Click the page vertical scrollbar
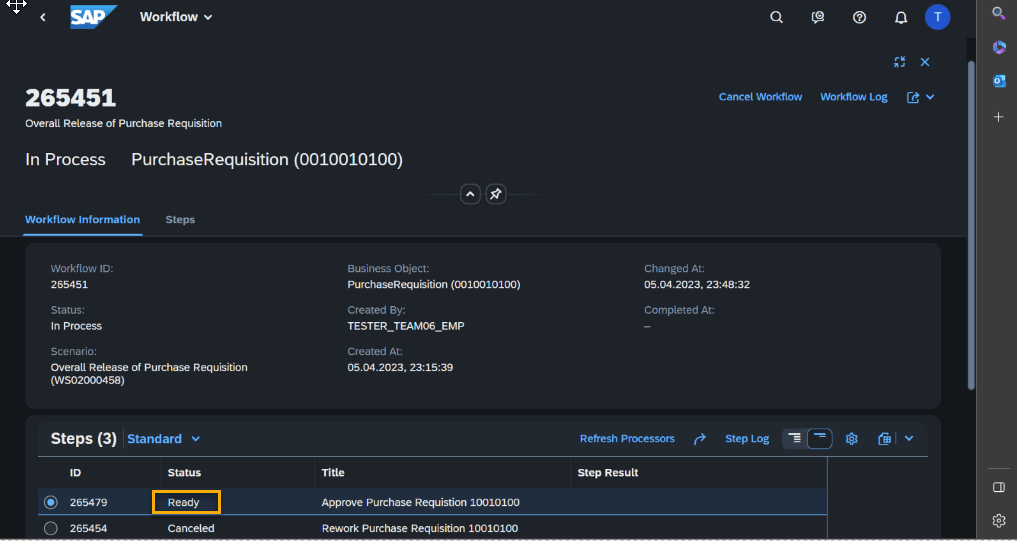1017x541 pixels. (971, 224)
